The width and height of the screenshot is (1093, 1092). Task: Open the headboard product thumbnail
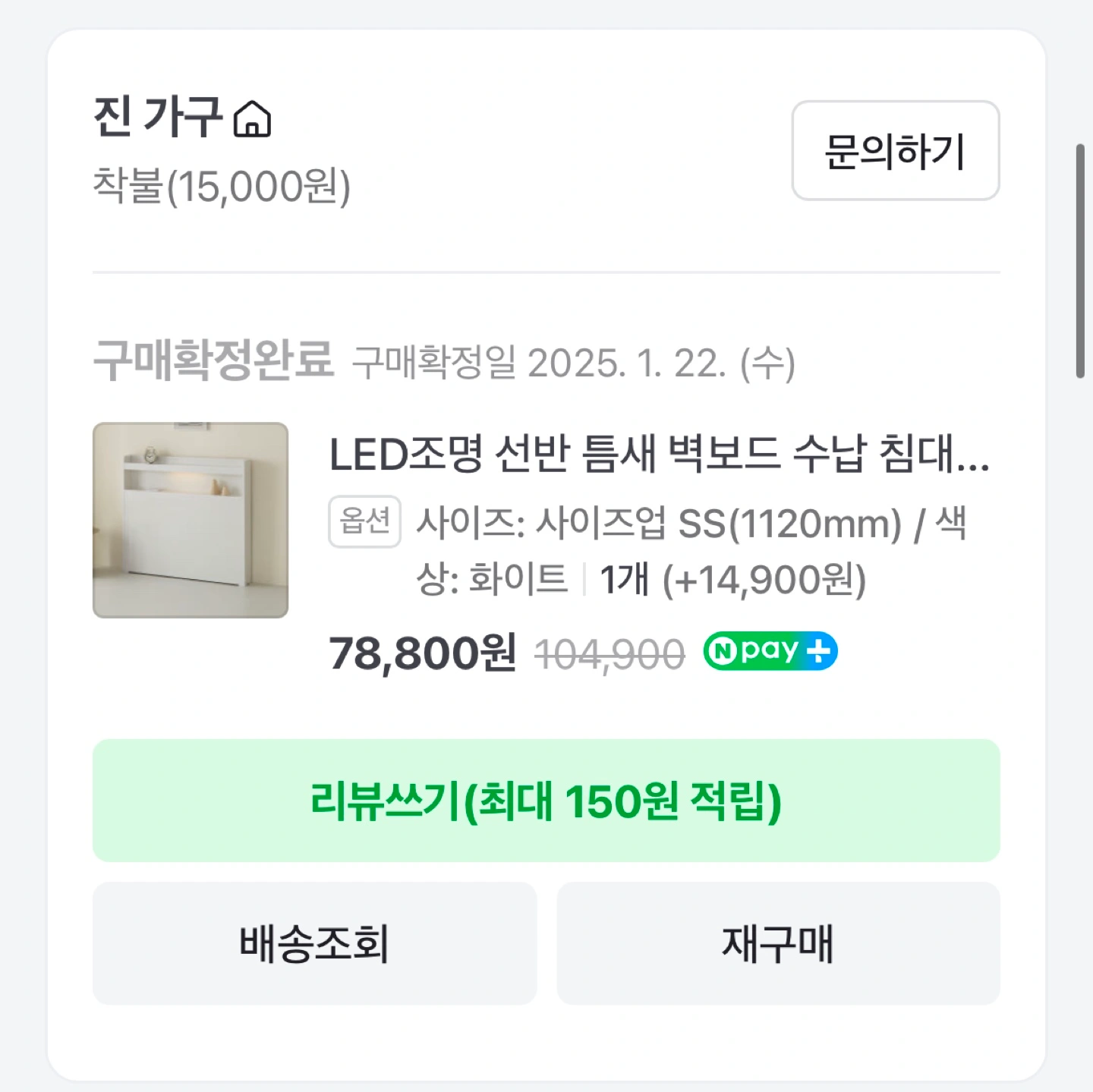click(x=191, y=520)
